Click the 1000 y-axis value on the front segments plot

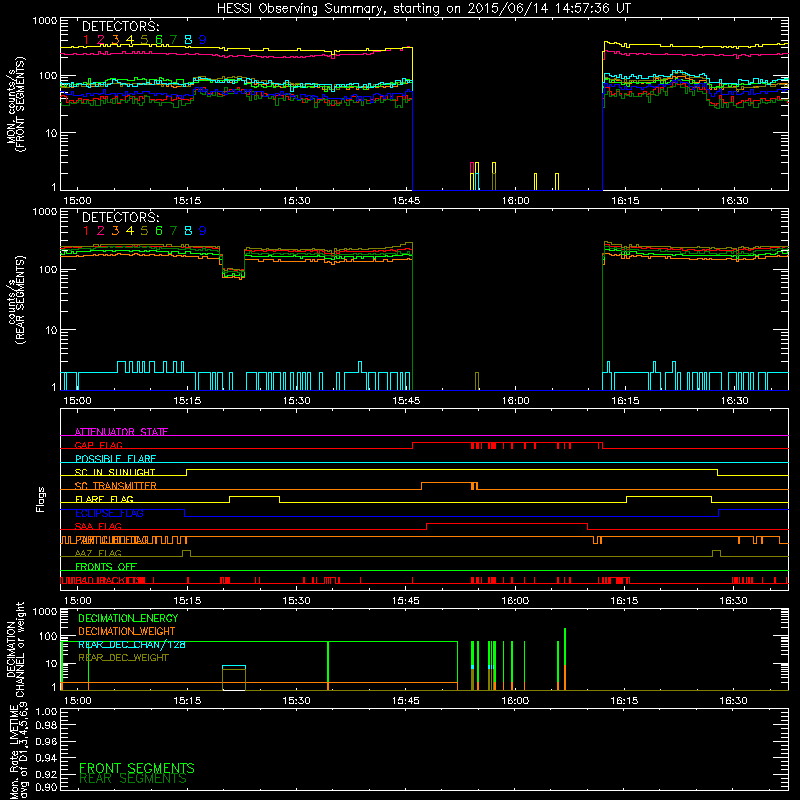45,21
